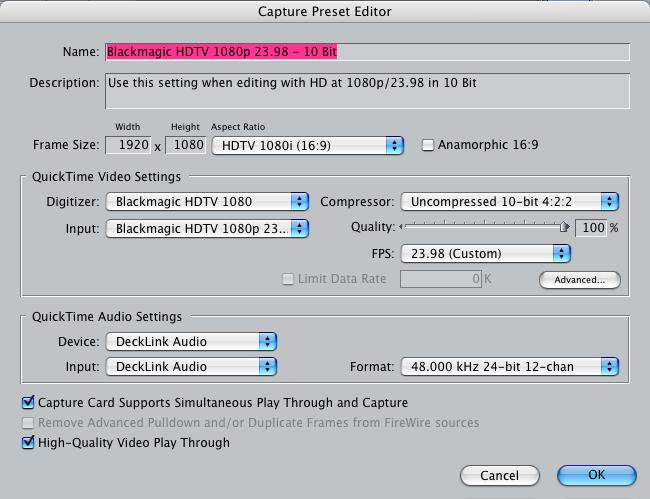The width and height of the screenshot is (650, 499).
Task: Open the video Input dropdown for Blackmagic HDTV 1080p
Action: (207, 229)
